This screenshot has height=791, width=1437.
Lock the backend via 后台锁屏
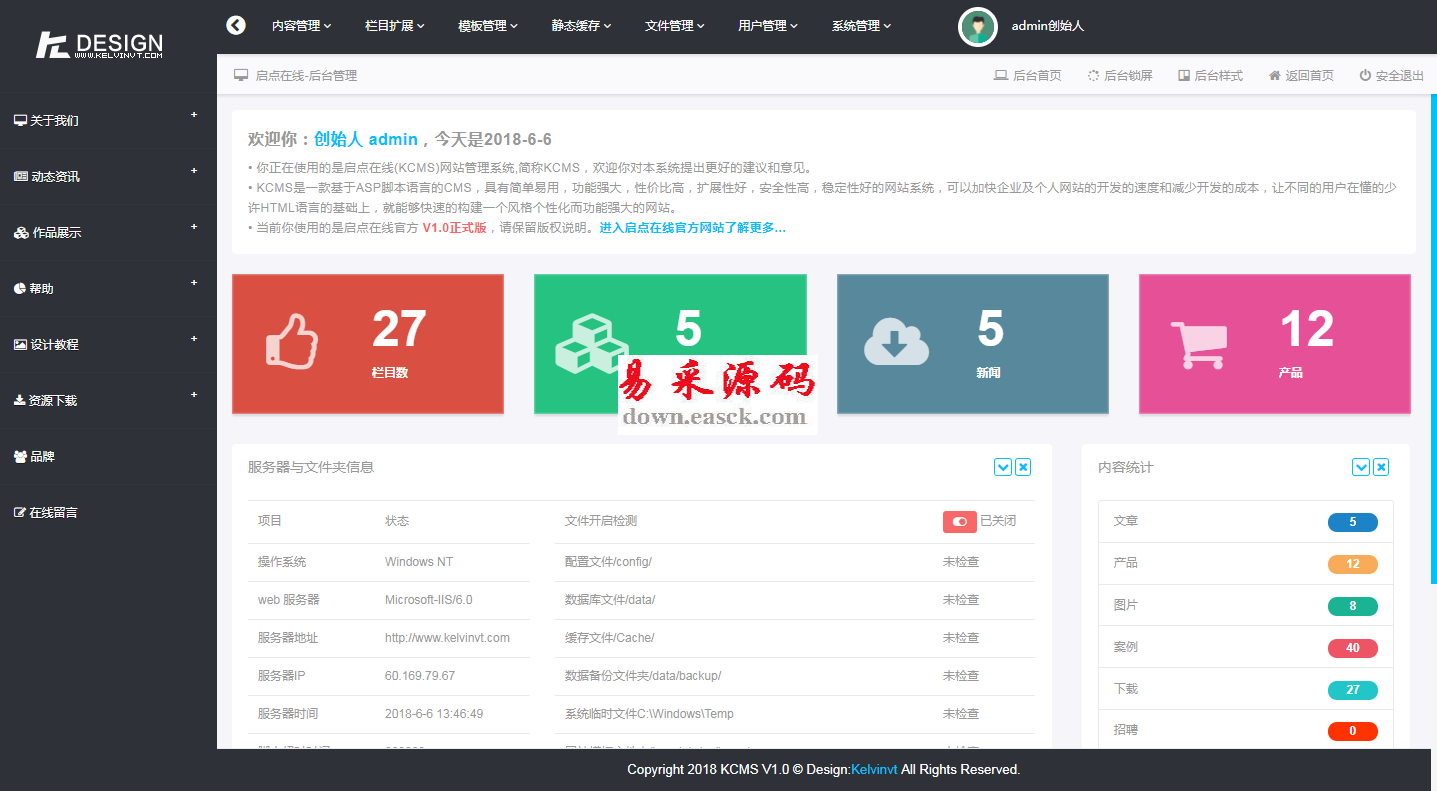click(1120, 75)
